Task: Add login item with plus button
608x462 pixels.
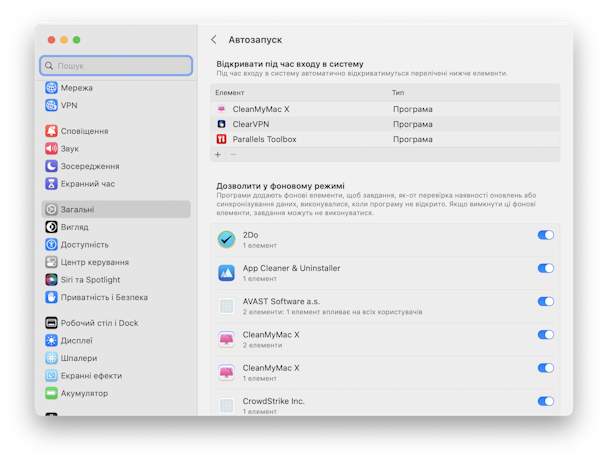Action: [x=218, y=154]
